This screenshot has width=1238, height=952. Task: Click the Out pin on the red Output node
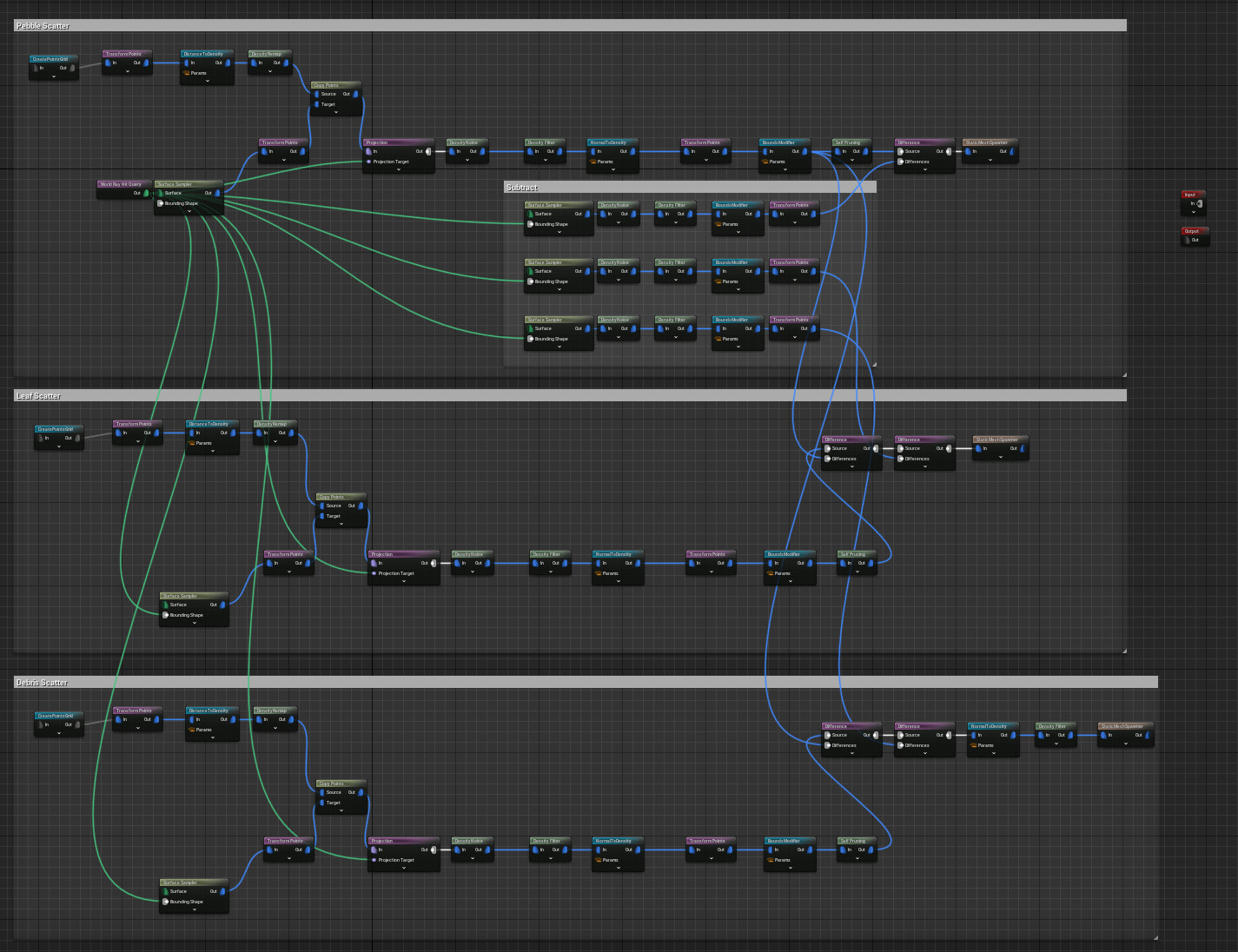coord(1186,240)
